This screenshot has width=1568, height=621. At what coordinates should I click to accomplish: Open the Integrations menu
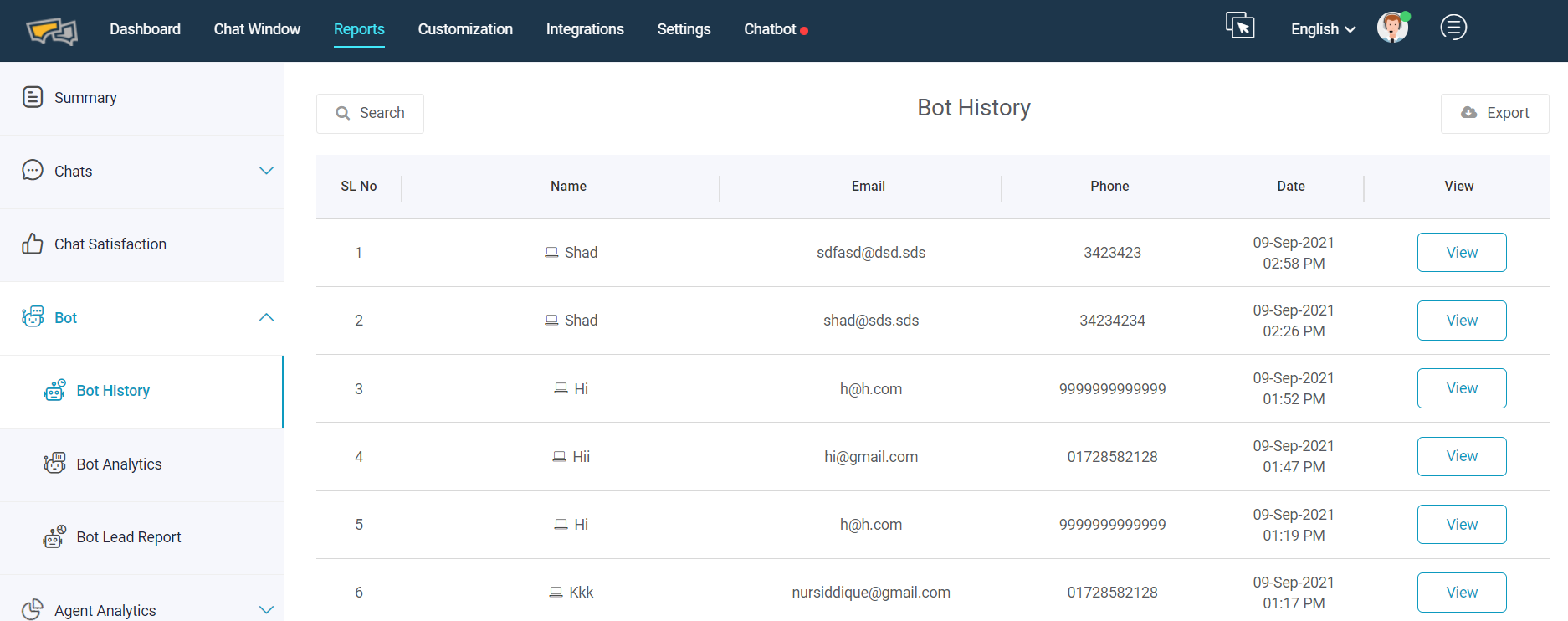coord(585,29)
